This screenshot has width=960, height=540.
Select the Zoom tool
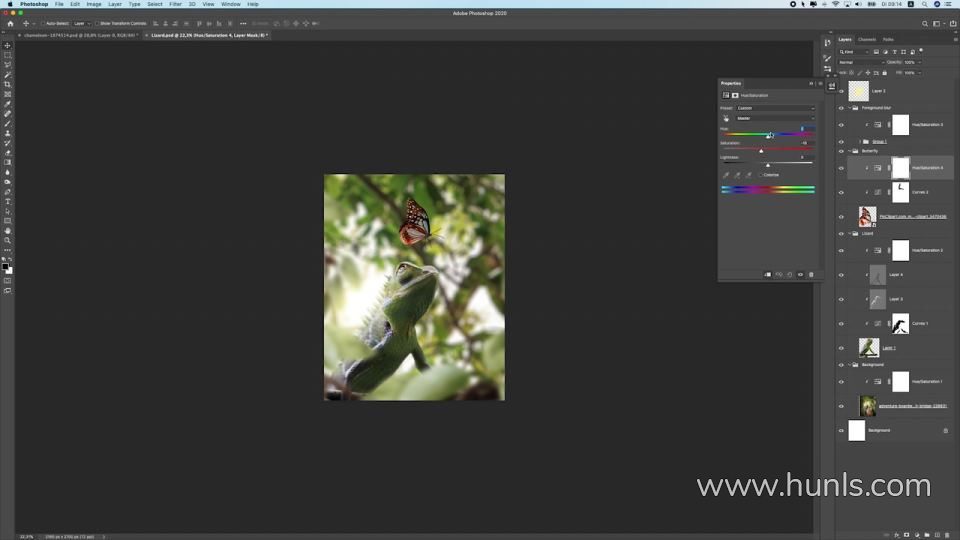click(x=7, y=240)
